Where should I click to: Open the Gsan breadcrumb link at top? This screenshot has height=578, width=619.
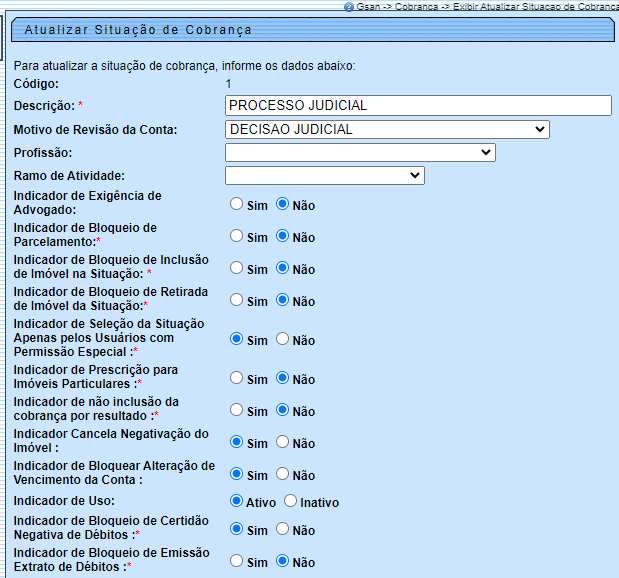point(367,6)
